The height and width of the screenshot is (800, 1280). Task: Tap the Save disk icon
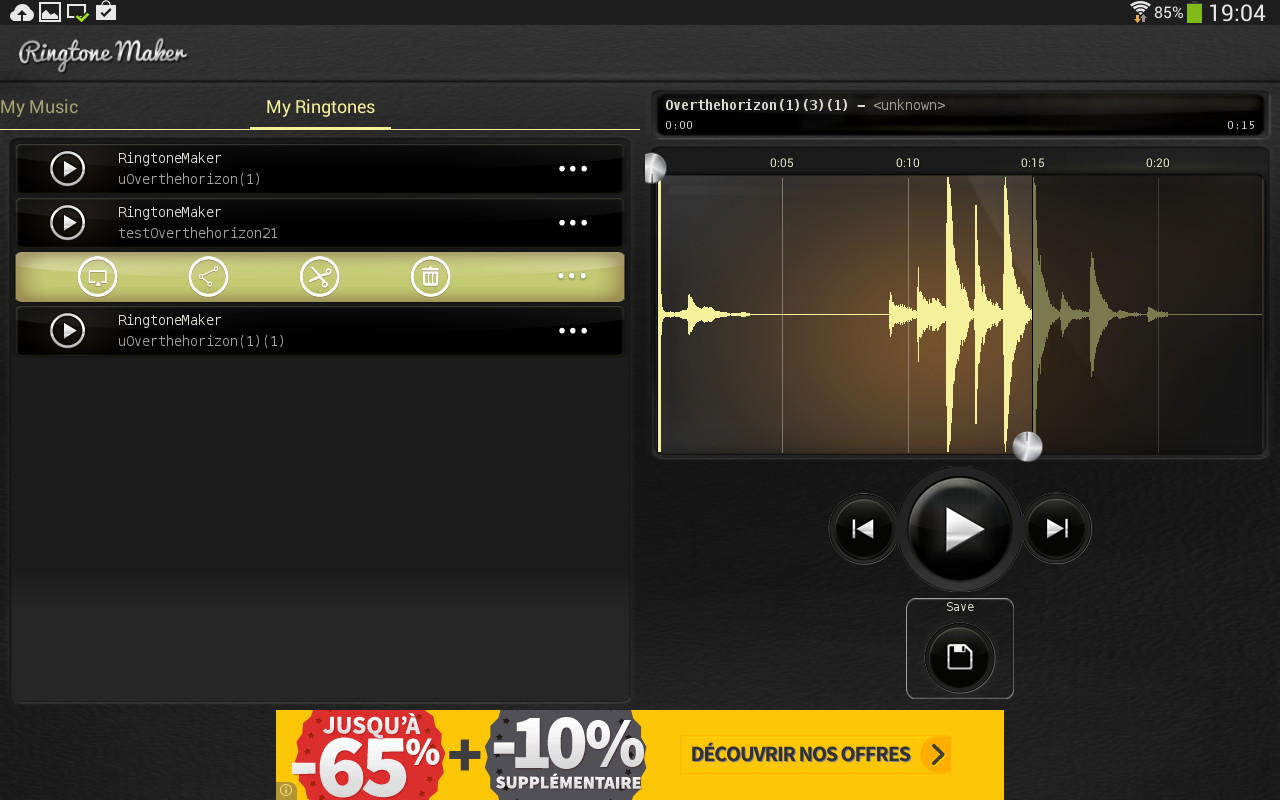click(x=959, y=657)
